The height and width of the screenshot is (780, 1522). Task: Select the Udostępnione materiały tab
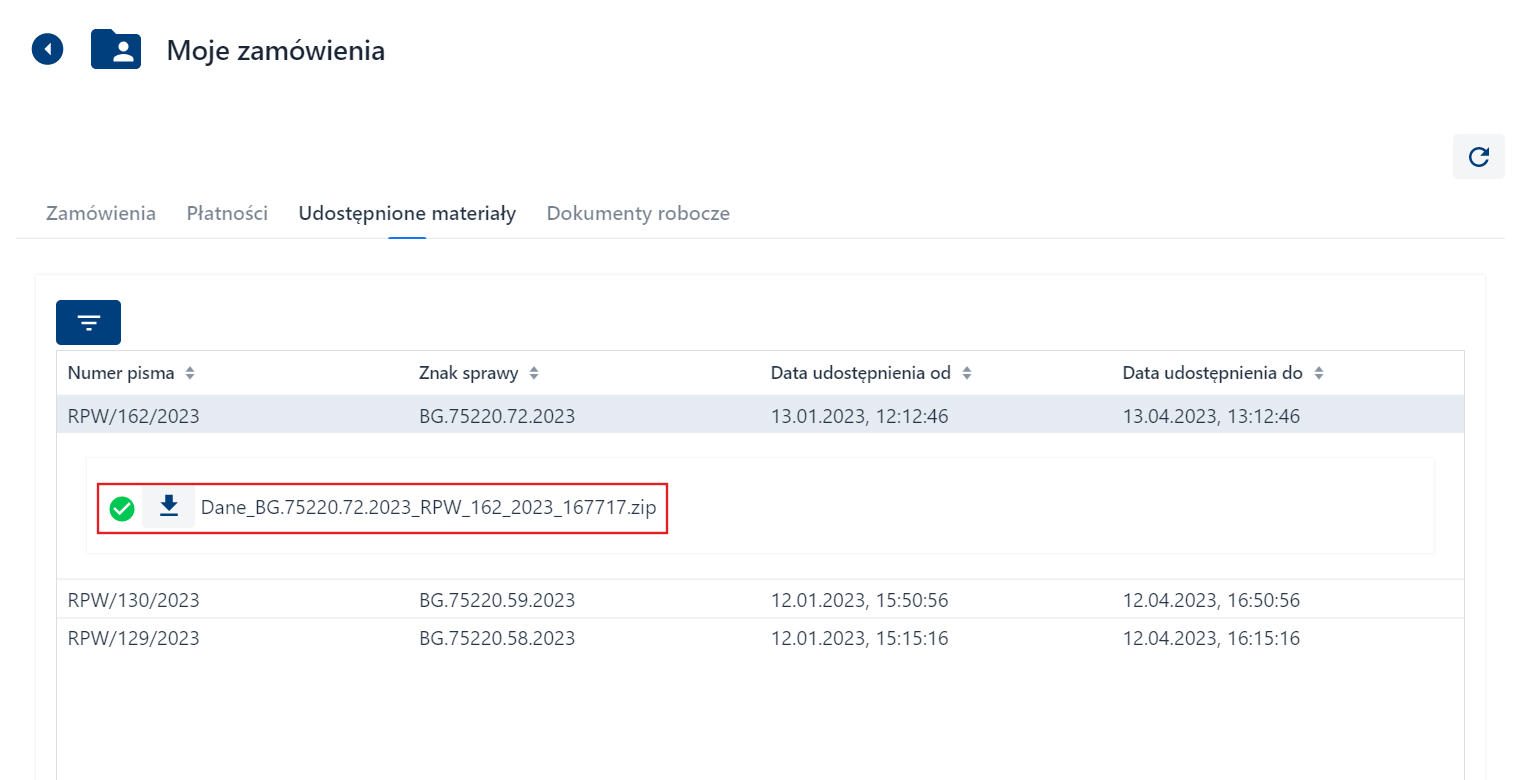pyautogui.click(x=407, y=213)
